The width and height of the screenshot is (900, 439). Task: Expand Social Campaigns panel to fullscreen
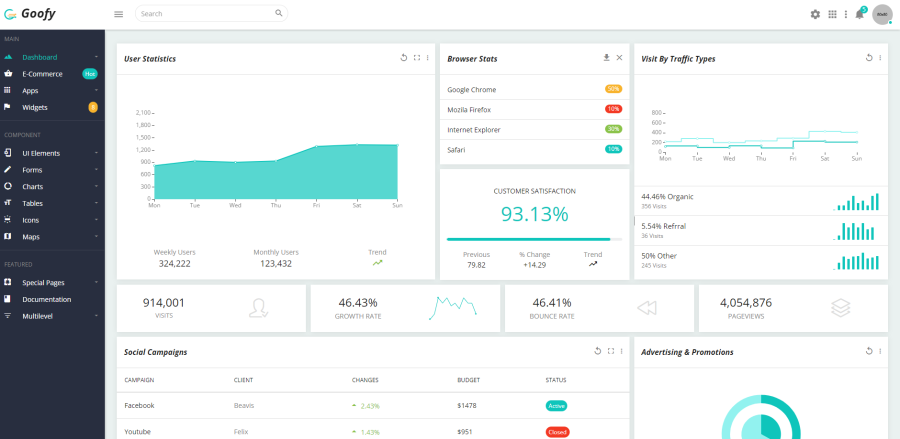[x=611, y=351]
